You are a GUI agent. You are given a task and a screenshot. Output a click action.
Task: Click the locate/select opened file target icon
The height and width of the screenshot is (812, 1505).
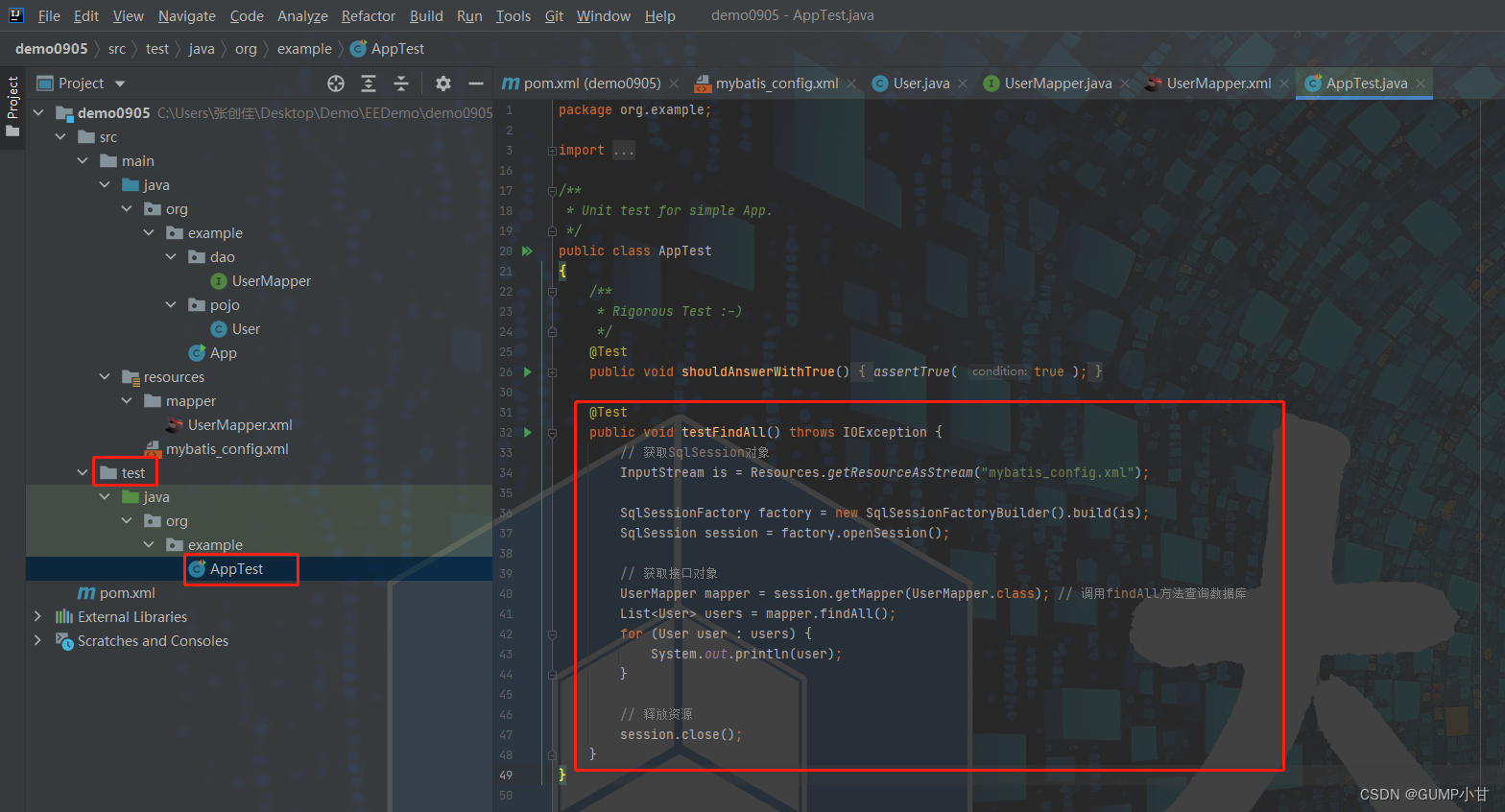336,84
